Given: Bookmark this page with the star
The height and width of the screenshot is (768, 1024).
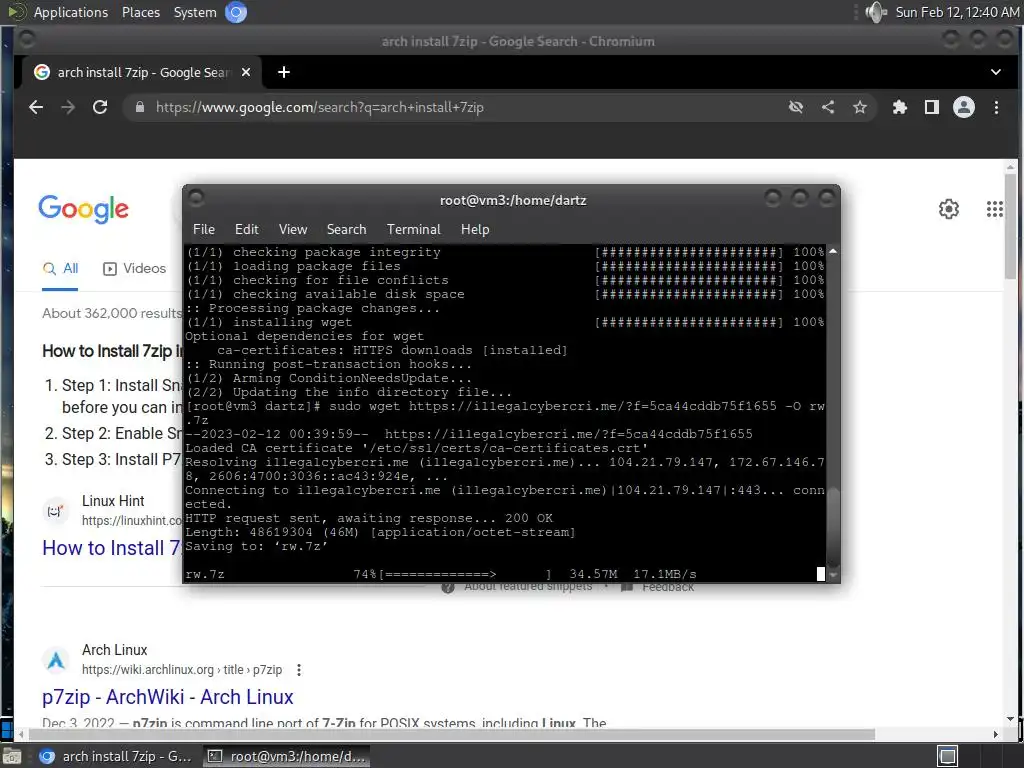Looking at the screenshot, I should click(x=860, y=107).
